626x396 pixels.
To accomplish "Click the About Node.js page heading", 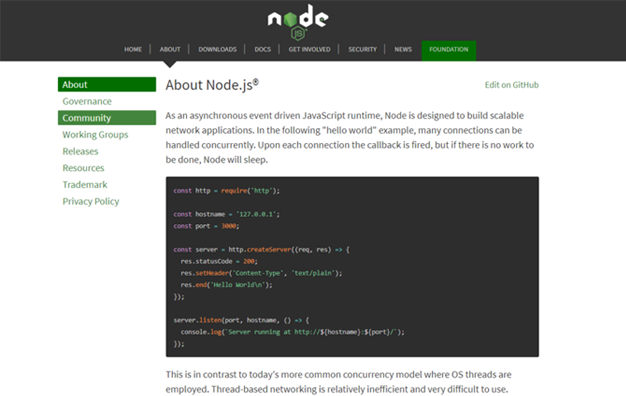I will [x=212, y=85].
